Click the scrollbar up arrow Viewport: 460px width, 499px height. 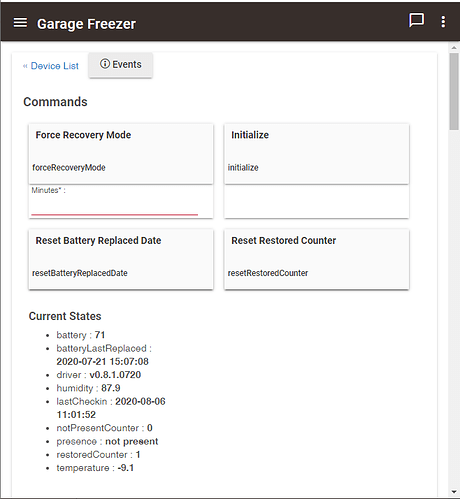[454, 48]
